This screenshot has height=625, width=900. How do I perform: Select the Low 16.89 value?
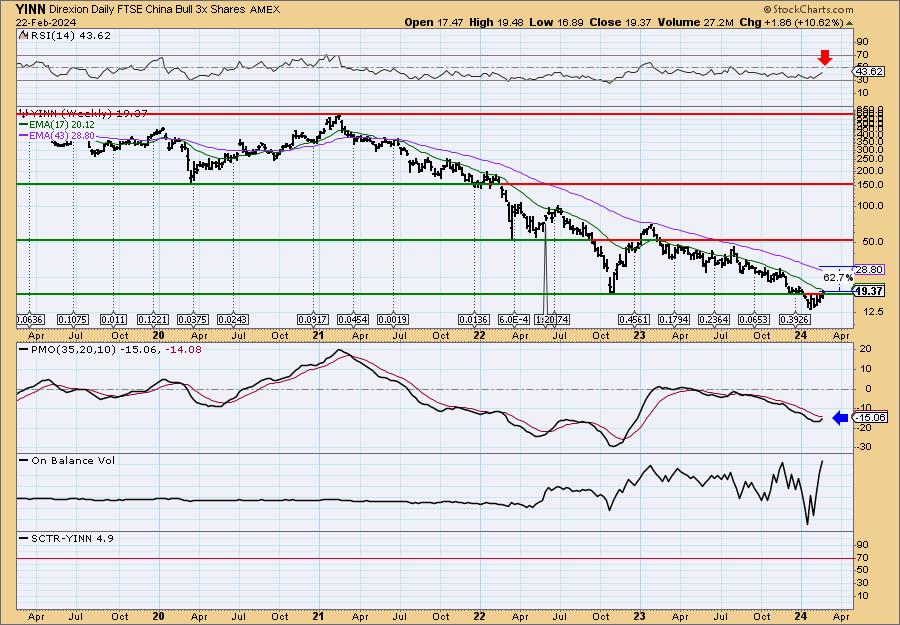click(x=558, y=22)
